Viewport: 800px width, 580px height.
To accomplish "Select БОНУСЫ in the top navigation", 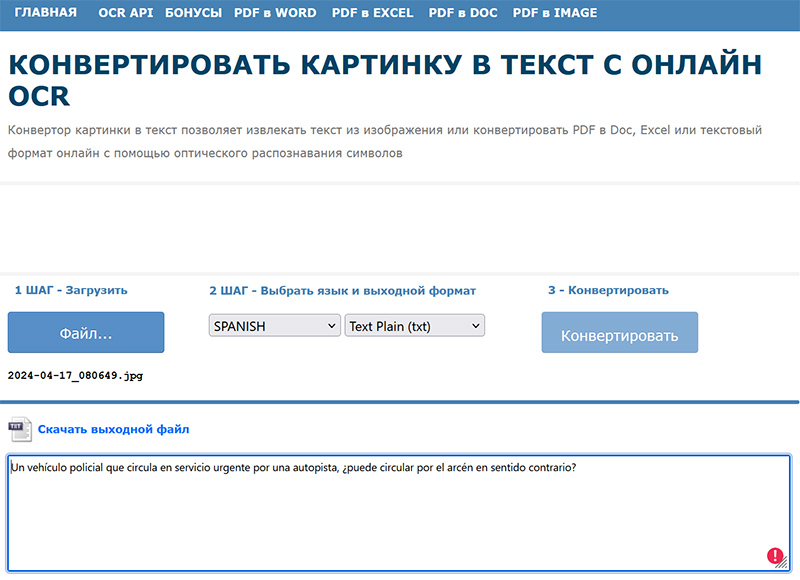I will [x=195, y=13].
